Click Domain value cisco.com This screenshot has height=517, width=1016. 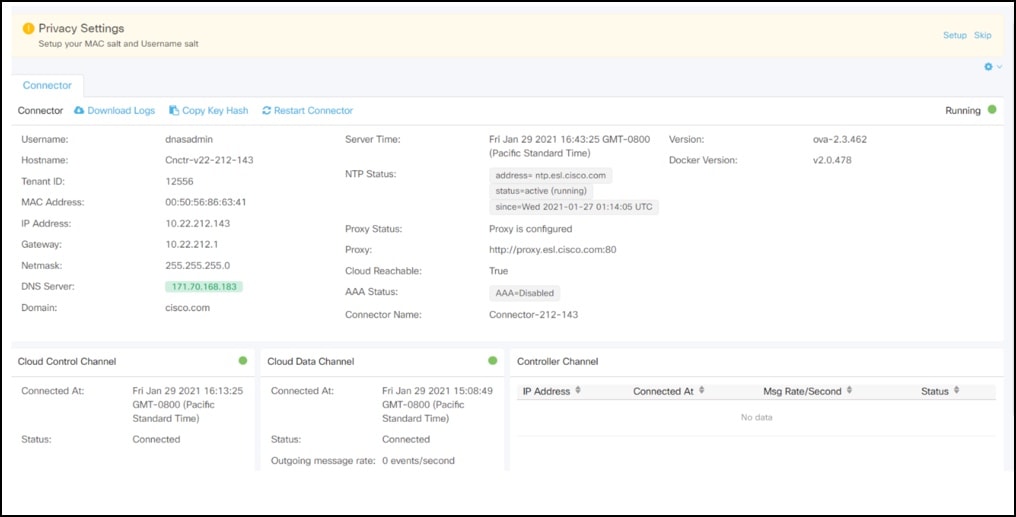pyautogui.click(x=188, y=308)
